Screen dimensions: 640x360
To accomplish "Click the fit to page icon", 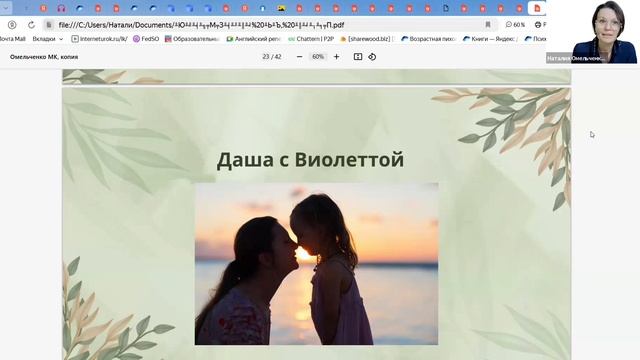I will (358, 57).
